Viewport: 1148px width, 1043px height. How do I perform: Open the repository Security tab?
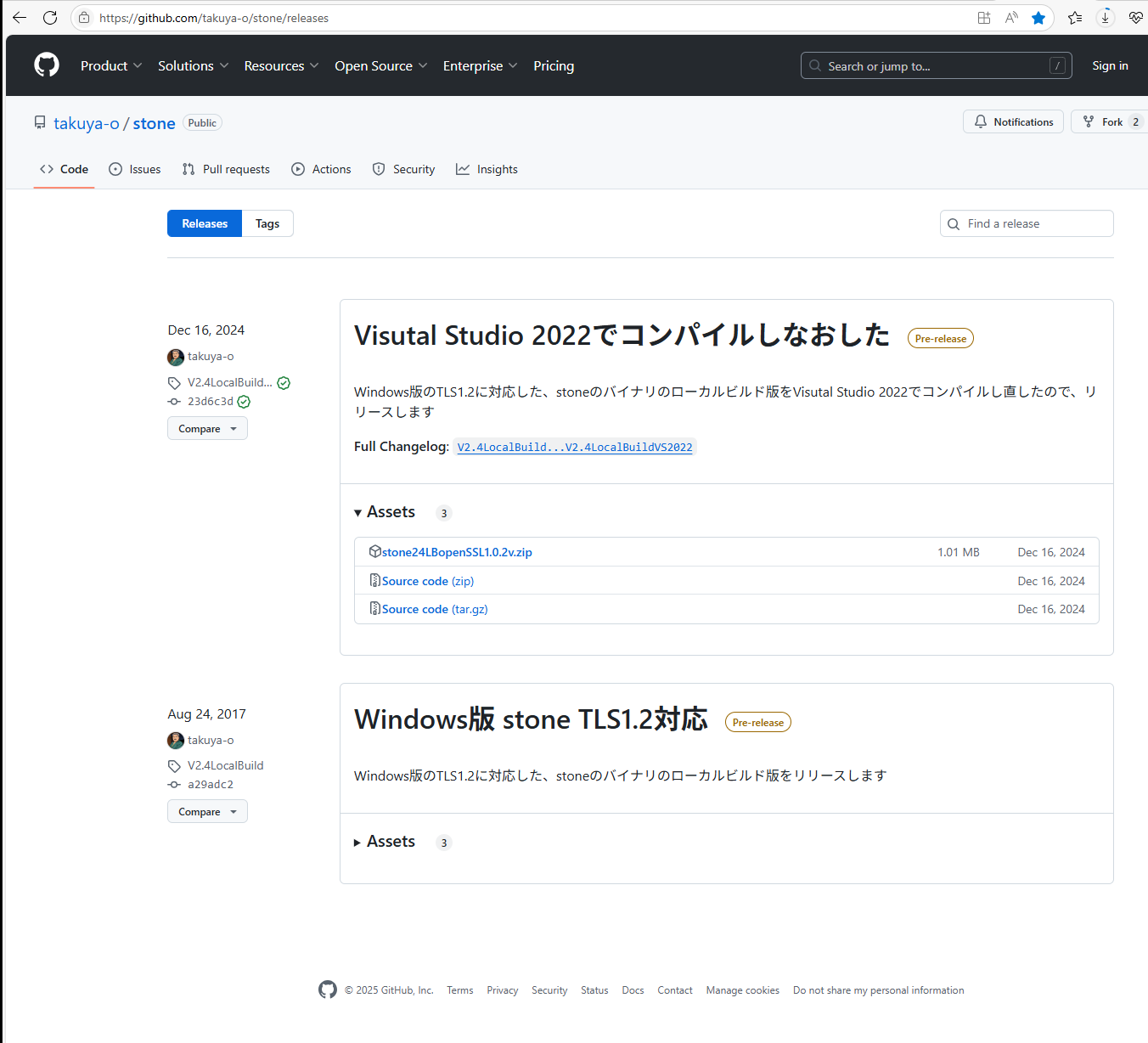pyautogui.click(x=403, y=169)
